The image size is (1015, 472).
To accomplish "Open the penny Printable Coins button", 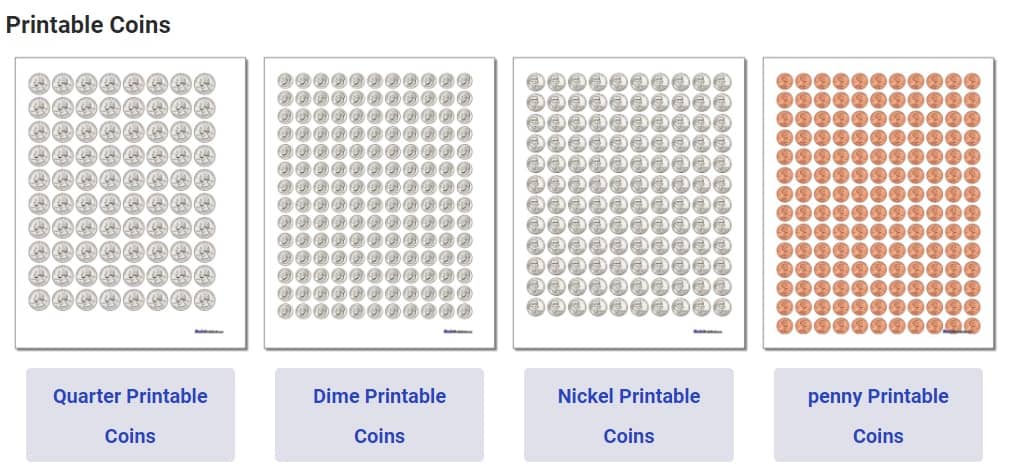I will [878, 415].
